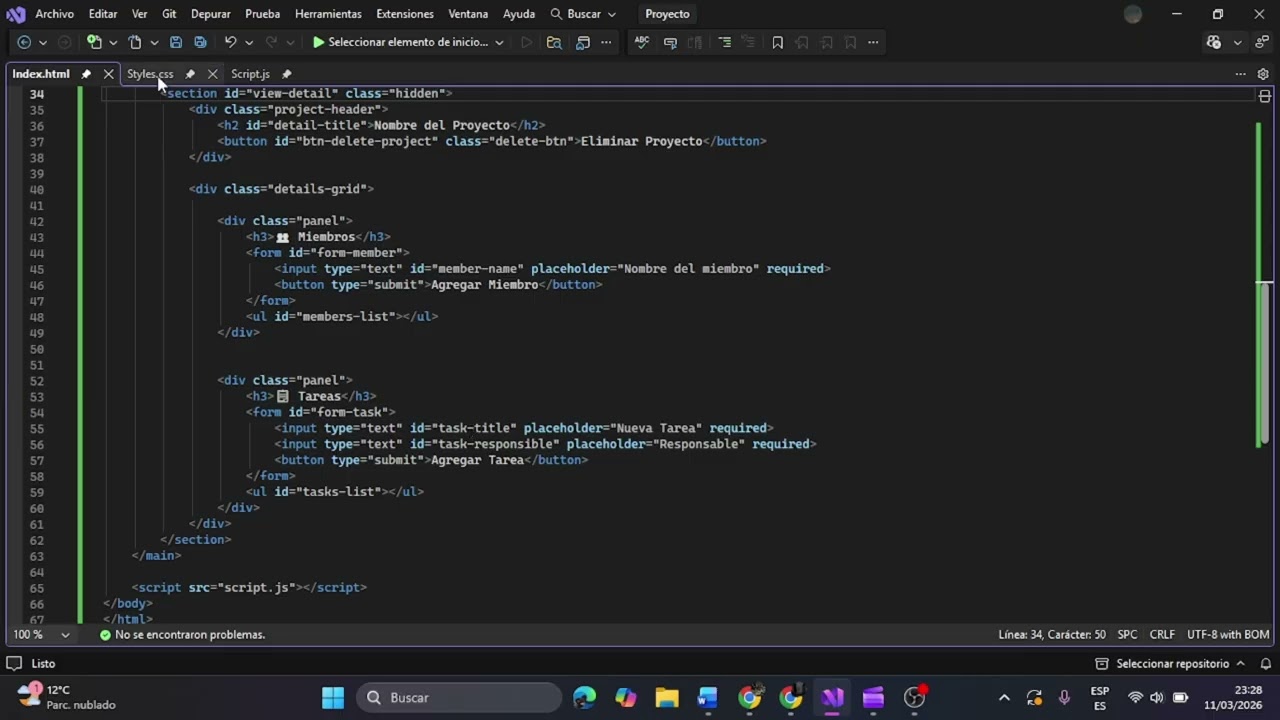1280x720 pixels.
Task: Toggle the pin on Script.js tab
Action: coord(286,74)
